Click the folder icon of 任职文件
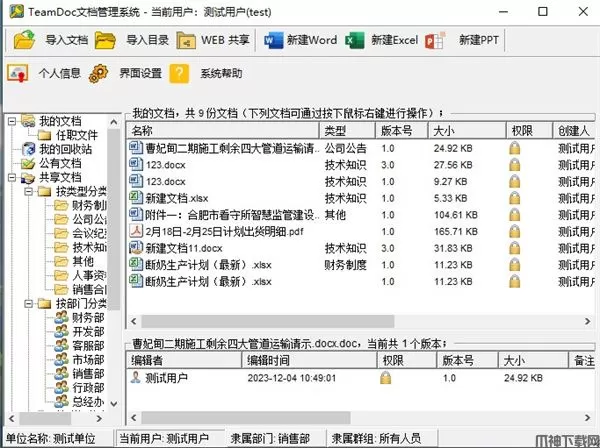This screenshot has width=600, height=448. [45, 135]
